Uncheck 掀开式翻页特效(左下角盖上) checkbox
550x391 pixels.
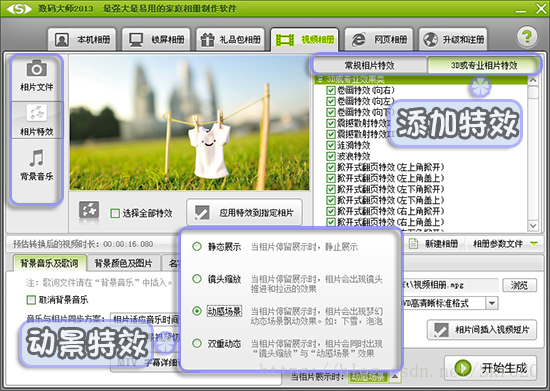330,200
